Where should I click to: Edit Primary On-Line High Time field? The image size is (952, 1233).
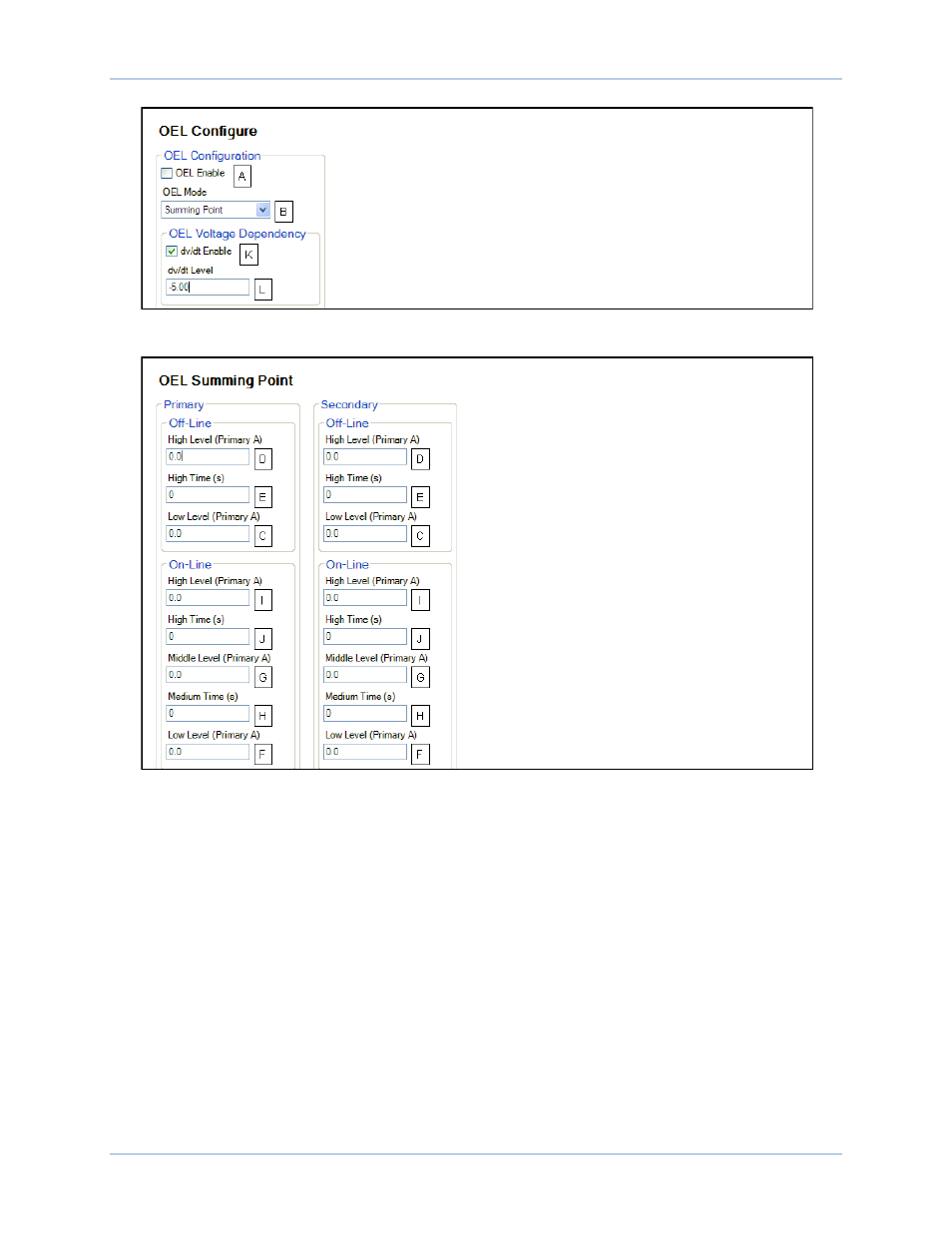[208, 637]
